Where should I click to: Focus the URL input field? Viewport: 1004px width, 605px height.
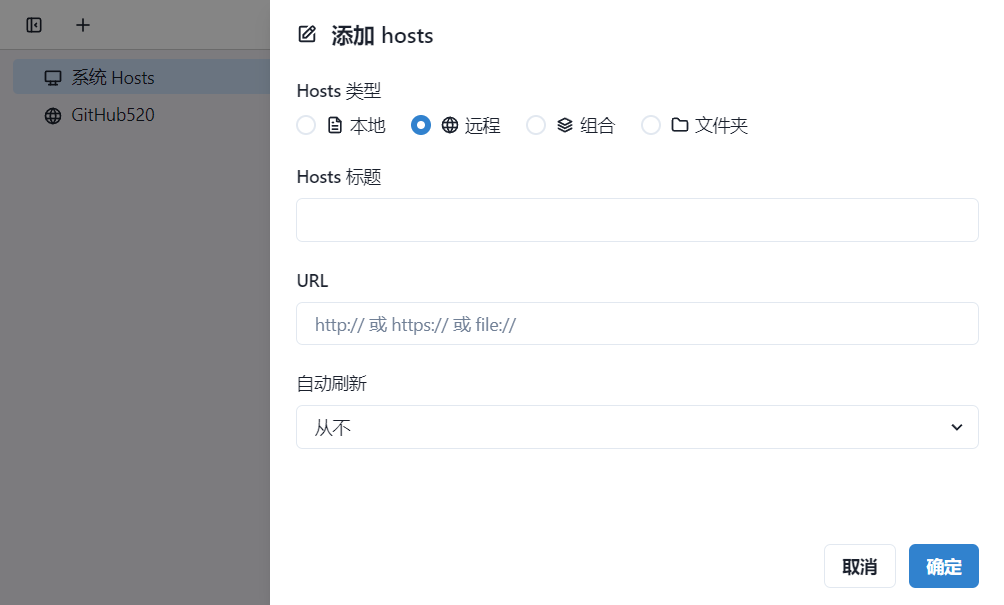point(637,324)
